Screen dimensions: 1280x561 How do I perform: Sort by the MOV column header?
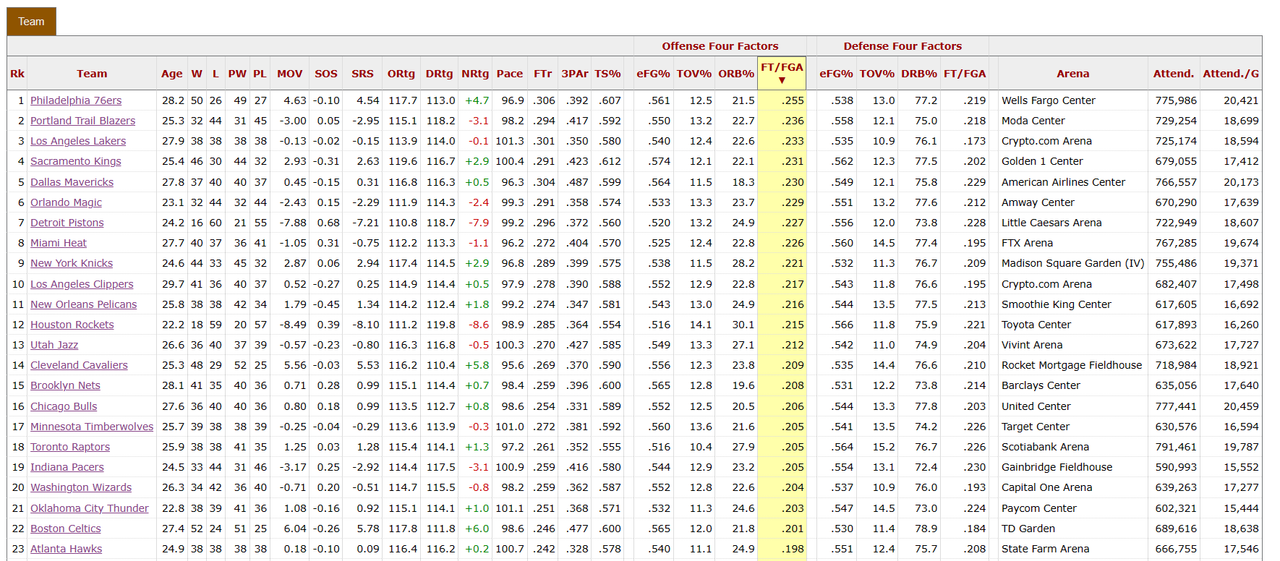[290, 73]
